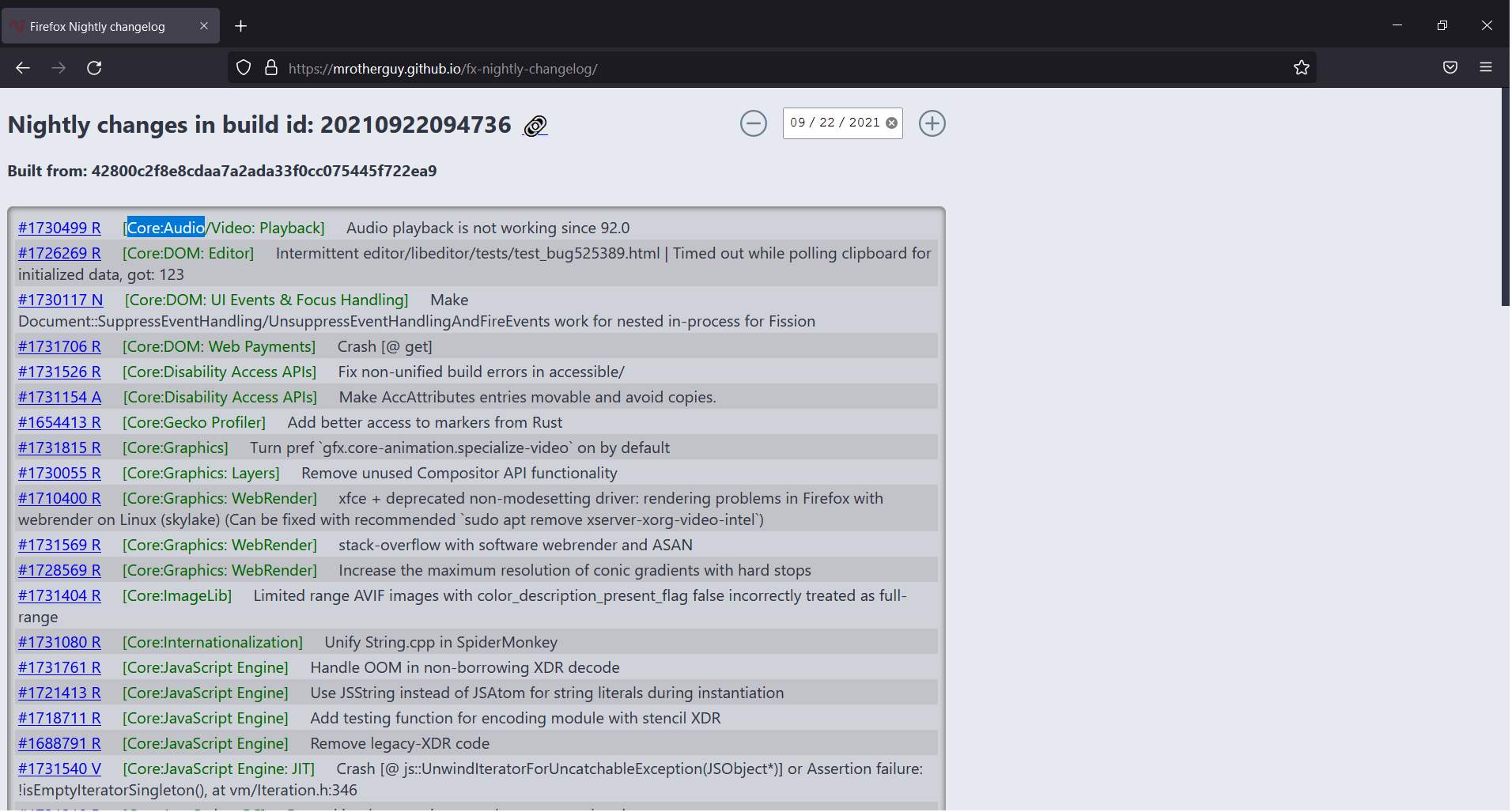Open bug #1688791 R about legacy-XDR removal

click(x=59, y=743)
